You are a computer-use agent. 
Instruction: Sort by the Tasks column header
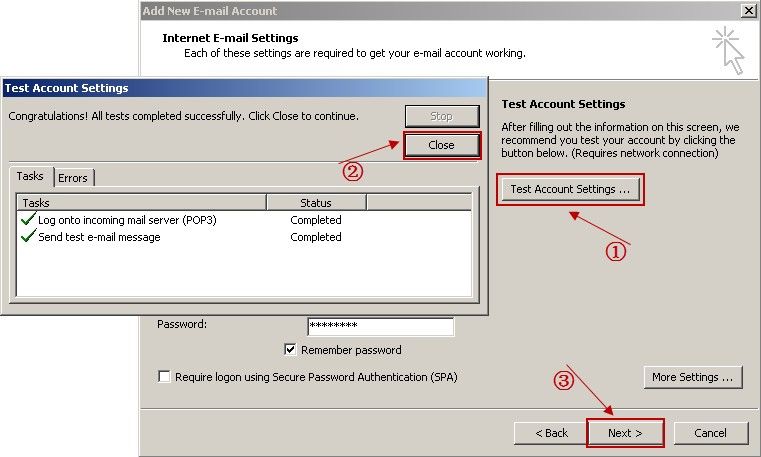point(140,203)
